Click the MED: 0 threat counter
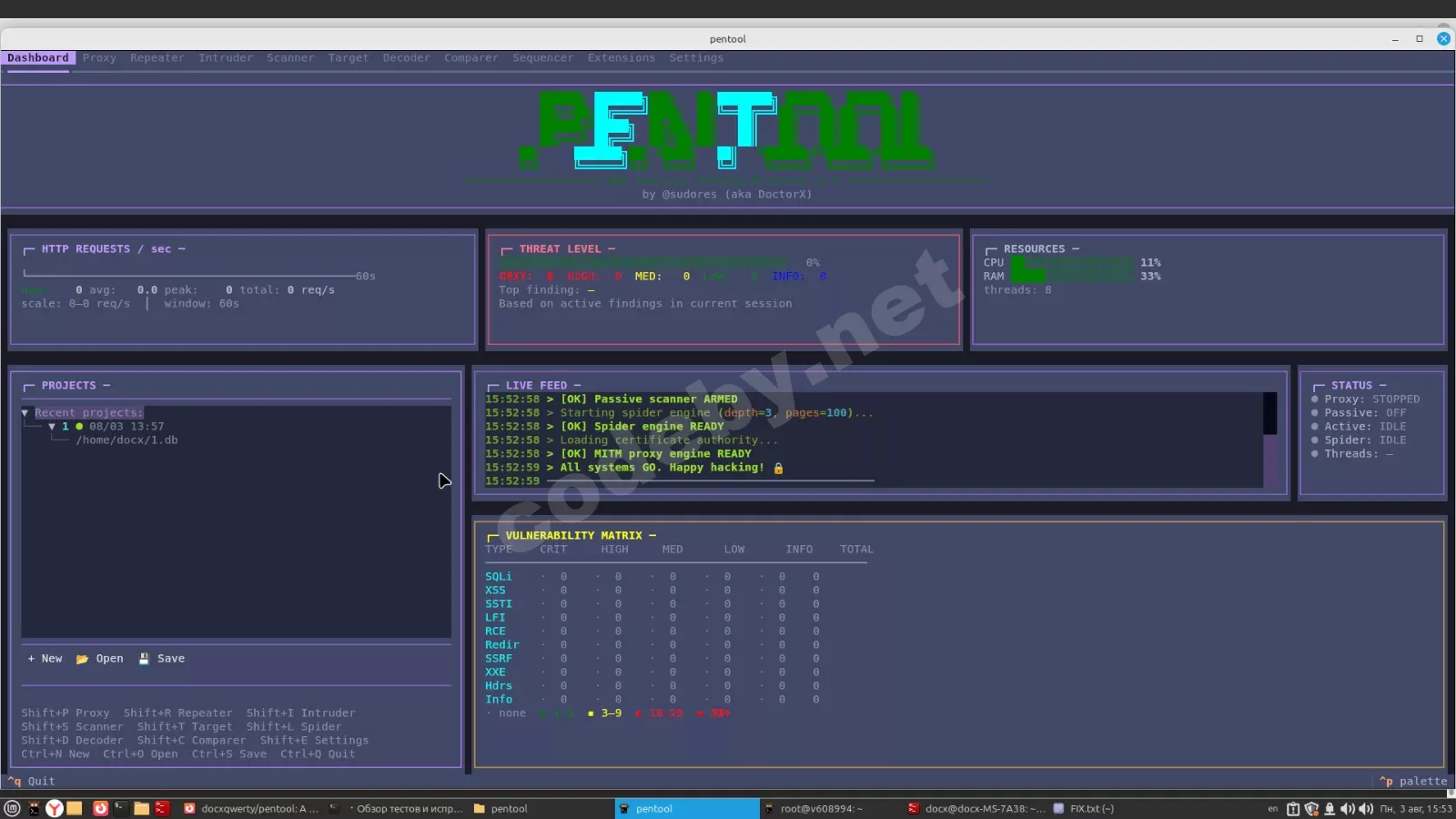The width and height of the screenshot is (1456, 819). point(662,277)
